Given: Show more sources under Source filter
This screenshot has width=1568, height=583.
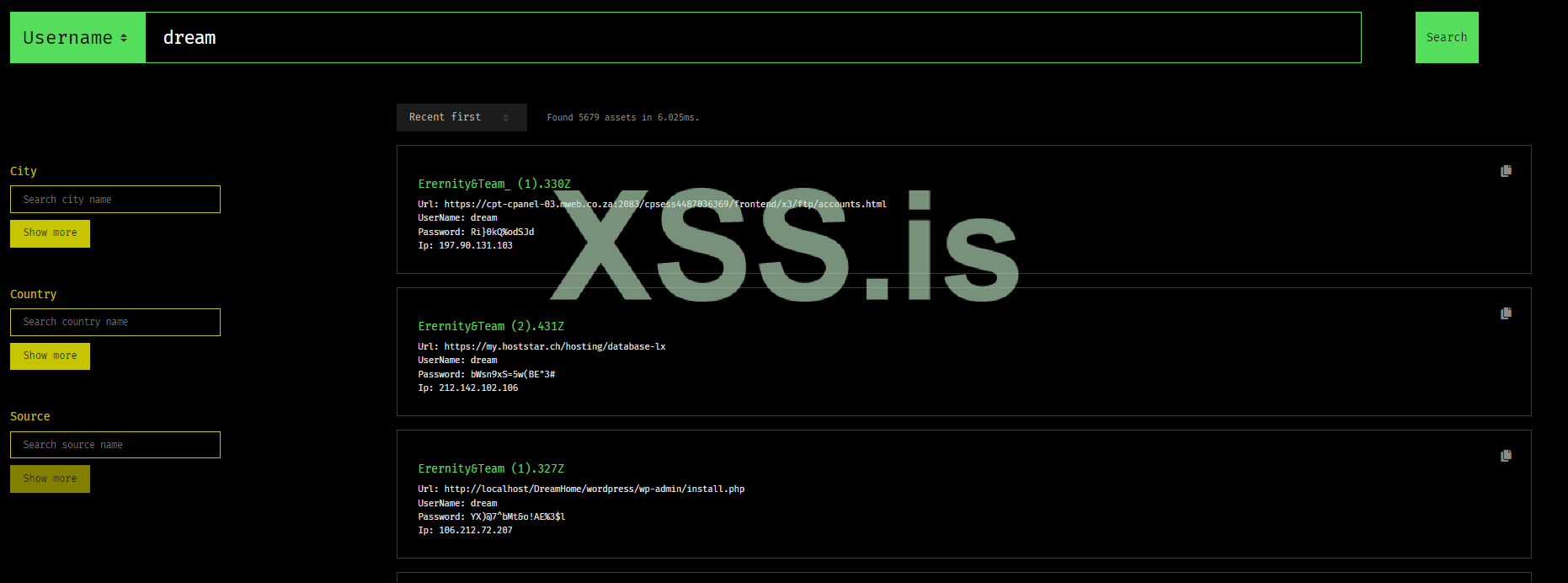Looking at the screenshot, I should point(50,479).
